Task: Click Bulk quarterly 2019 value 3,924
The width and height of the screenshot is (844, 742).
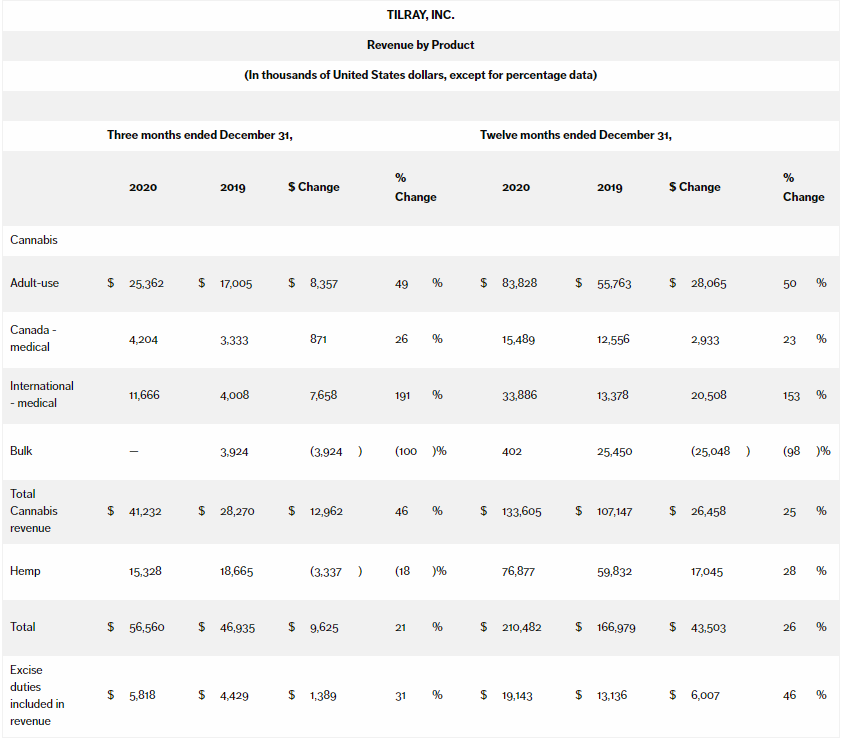Action: point(234,452)
